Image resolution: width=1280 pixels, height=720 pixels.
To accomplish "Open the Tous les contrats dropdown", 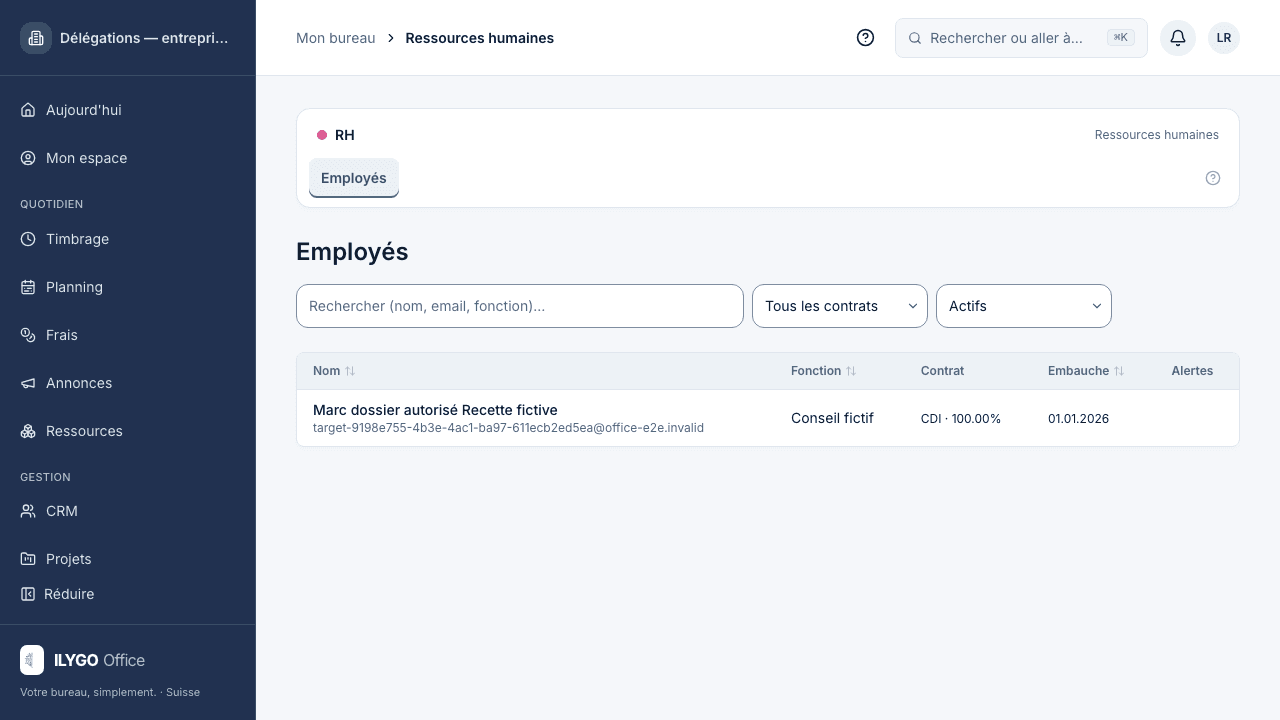I will click(x=840, y=306).
